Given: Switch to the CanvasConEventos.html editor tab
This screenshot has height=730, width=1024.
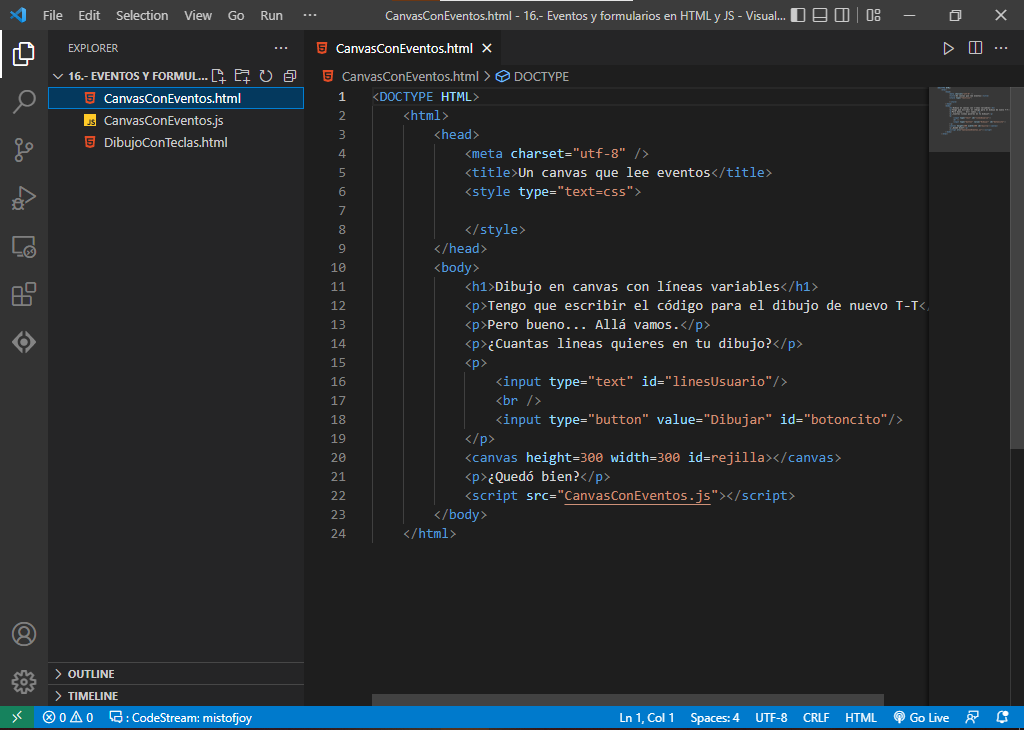Looking at the screenshot, I should (398, 46).
